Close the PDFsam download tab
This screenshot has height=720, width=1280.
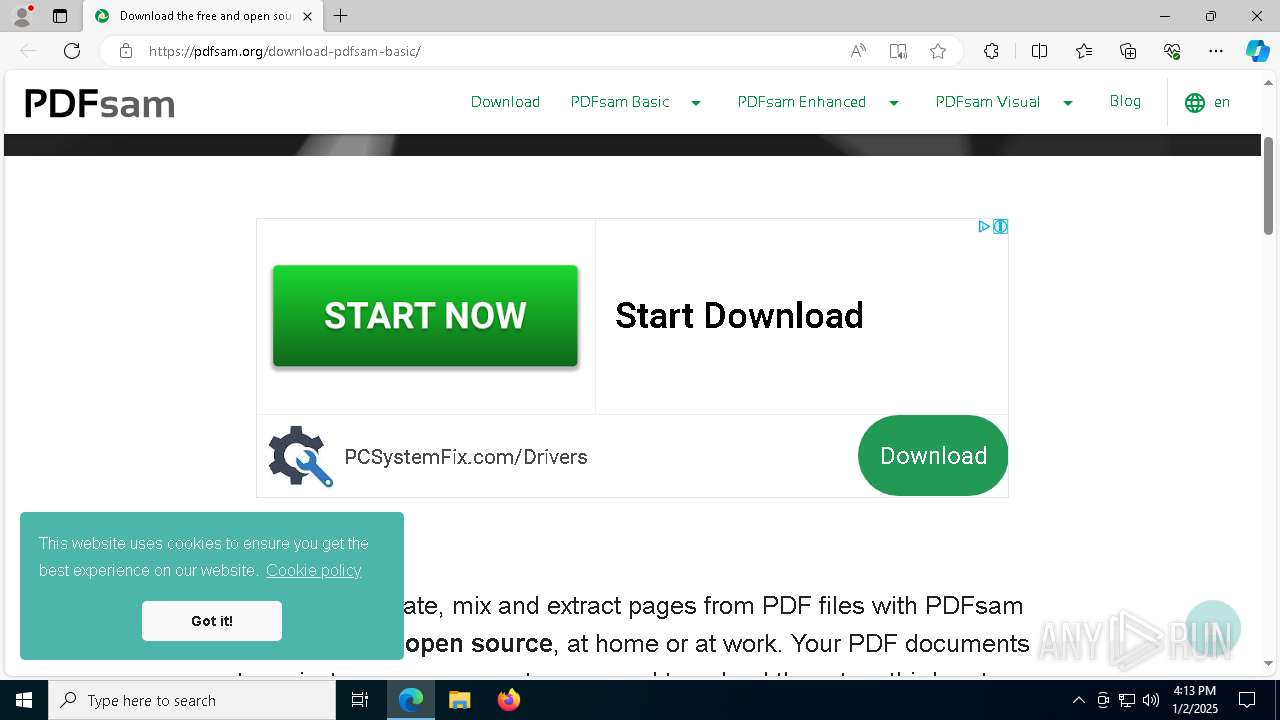coord(307,16)
